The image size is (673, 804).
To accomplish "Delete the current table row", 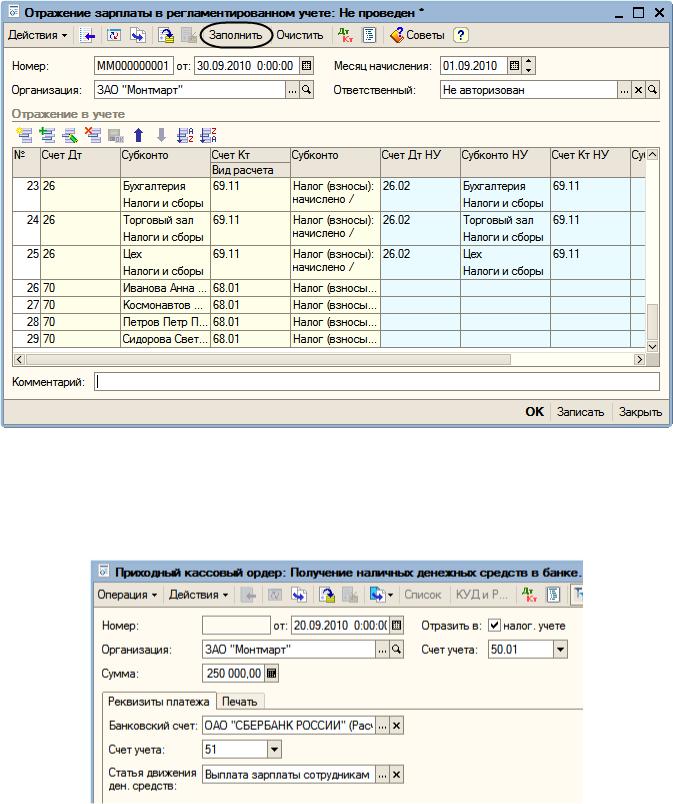I will (x=93, y=135).
